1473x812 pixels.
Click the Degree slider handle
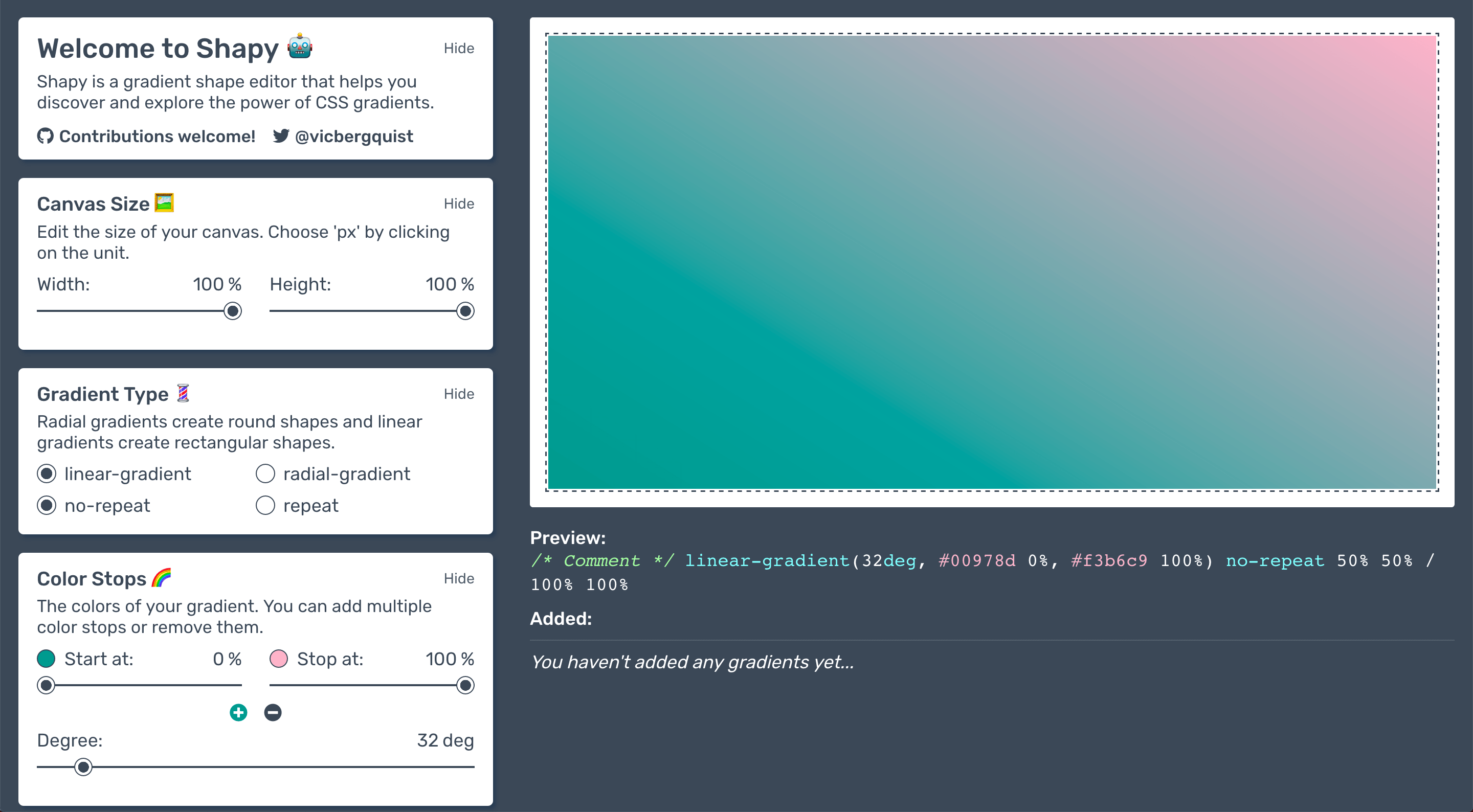(x=83, y=767)
